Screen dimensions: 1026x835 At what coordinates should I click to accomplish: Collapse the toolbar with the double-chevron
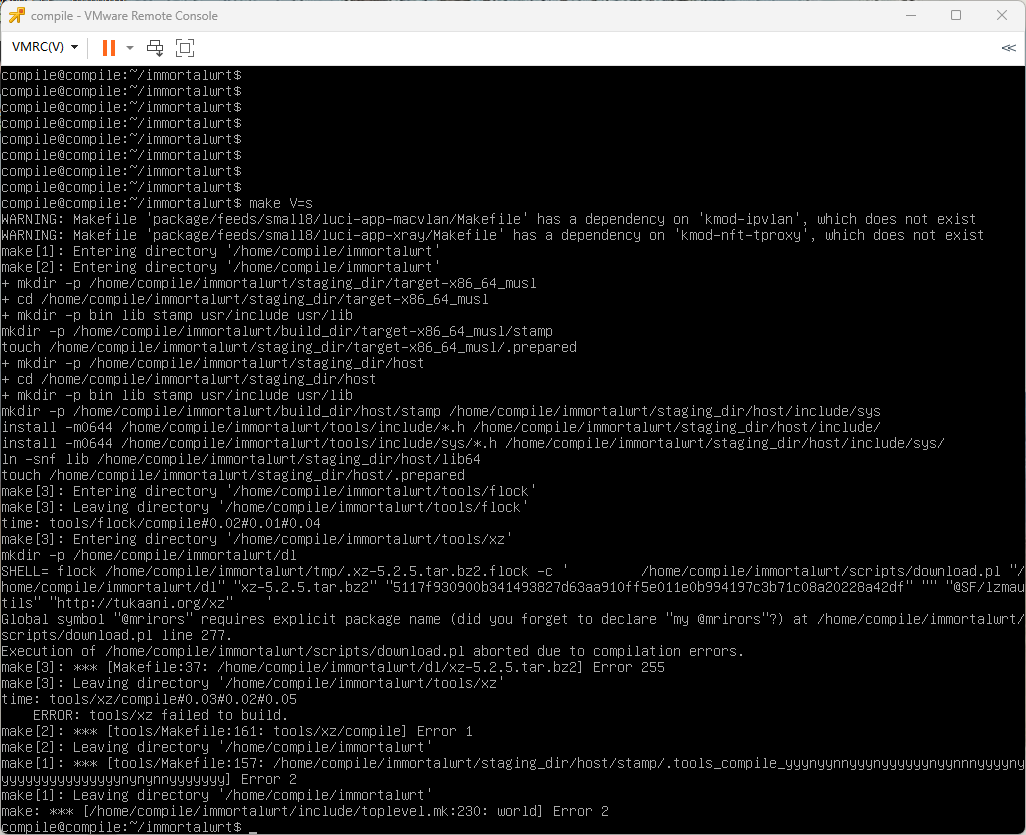click(1009, 47)
